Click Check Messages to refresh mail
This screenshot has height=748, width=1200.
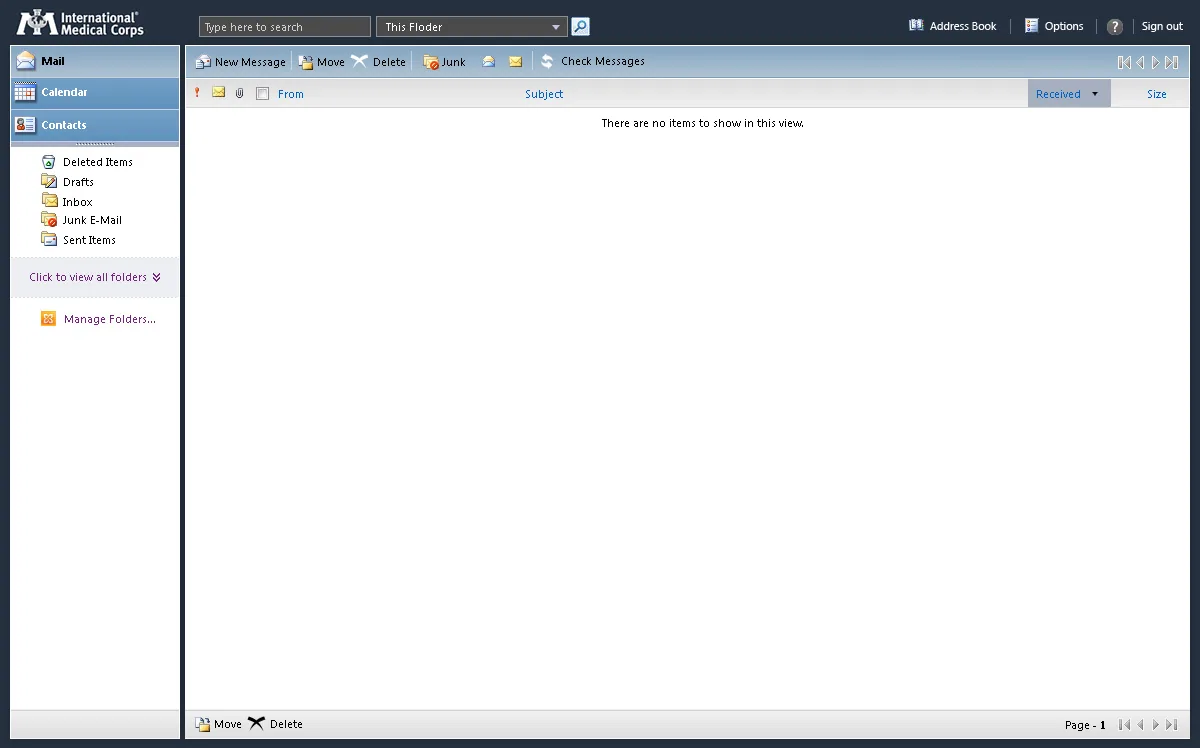coord(593,62)
